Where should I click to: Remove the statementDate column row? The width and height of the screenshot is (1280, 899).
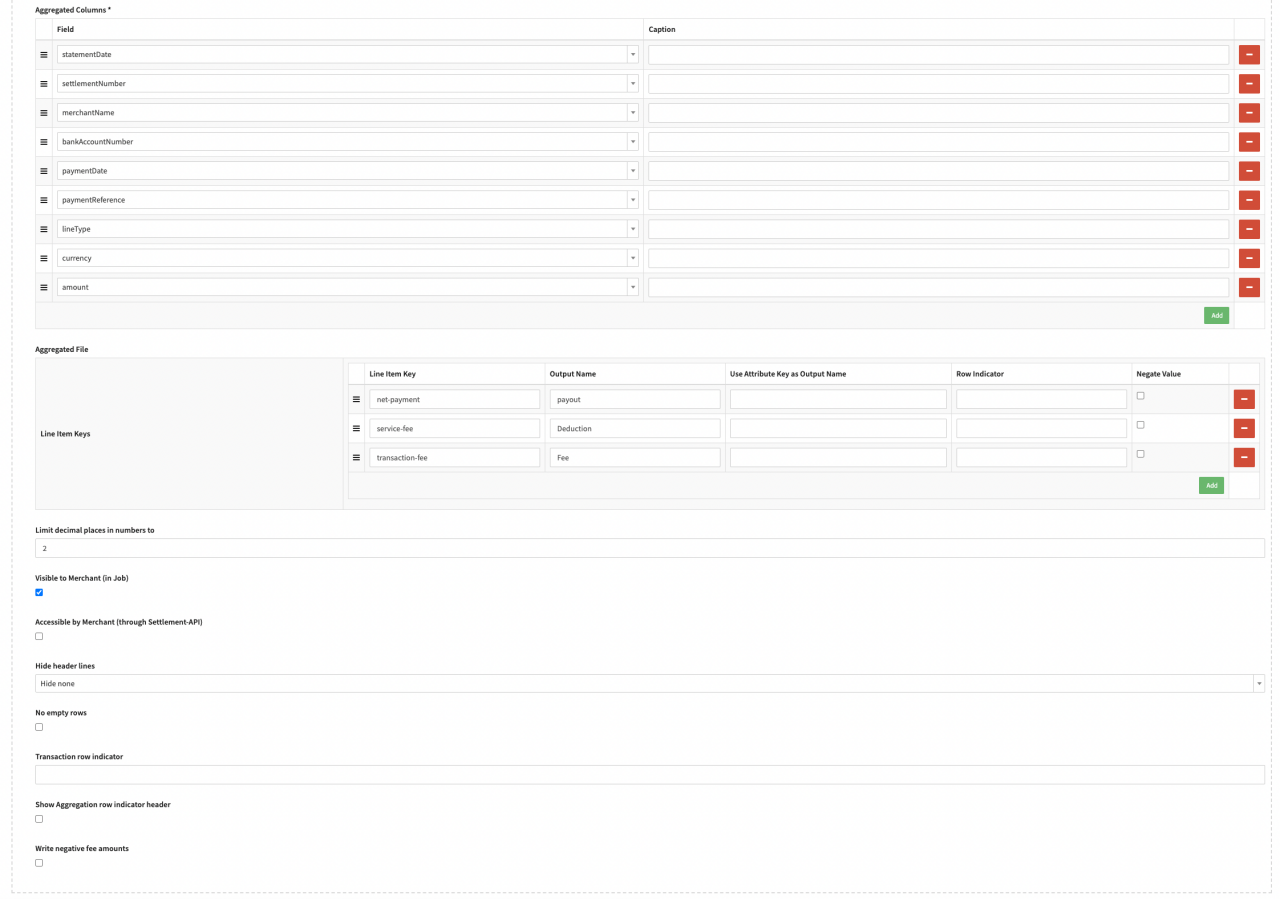point(1249,55)
